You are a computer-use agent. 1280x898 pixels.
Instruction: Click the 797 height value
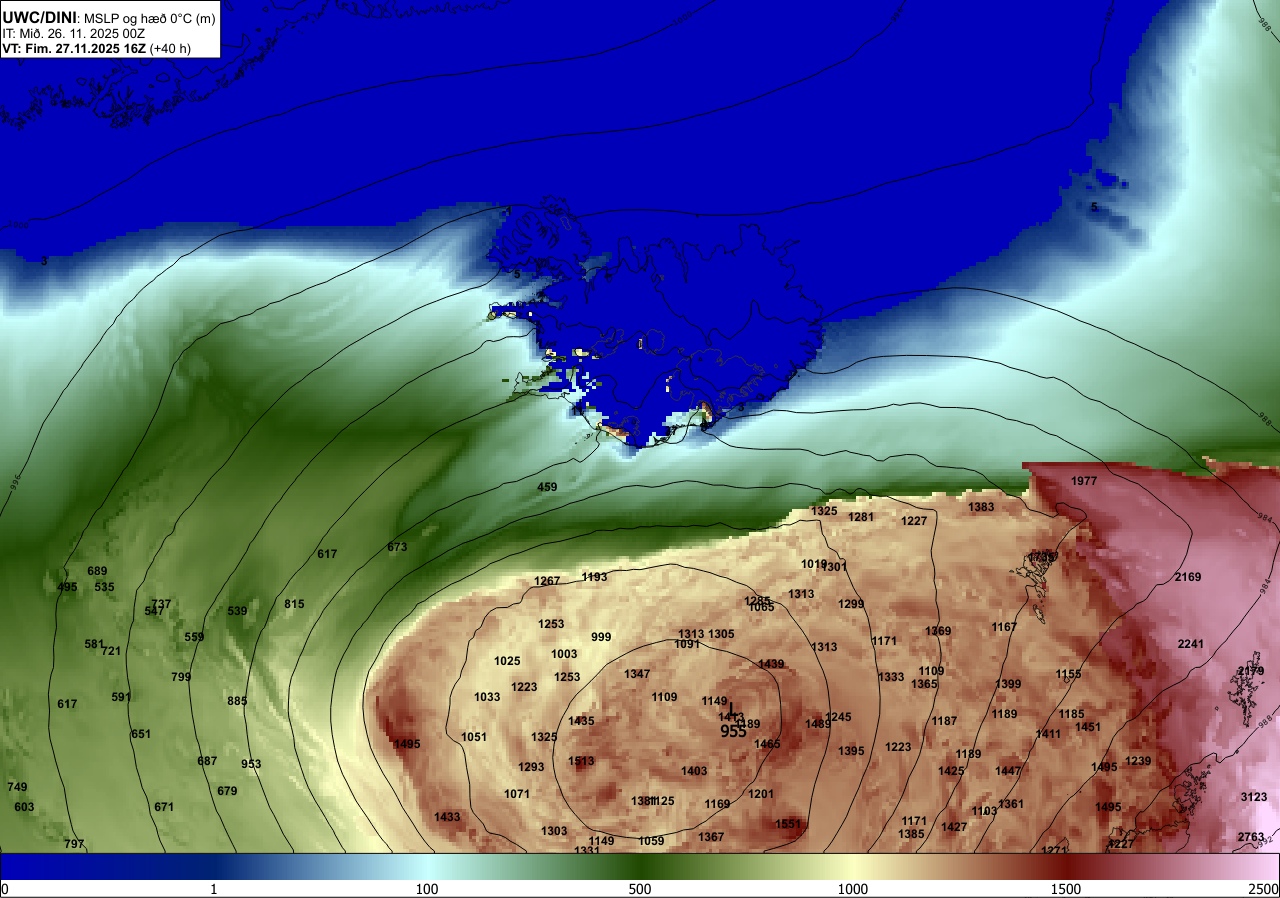(x=74, y=844)
